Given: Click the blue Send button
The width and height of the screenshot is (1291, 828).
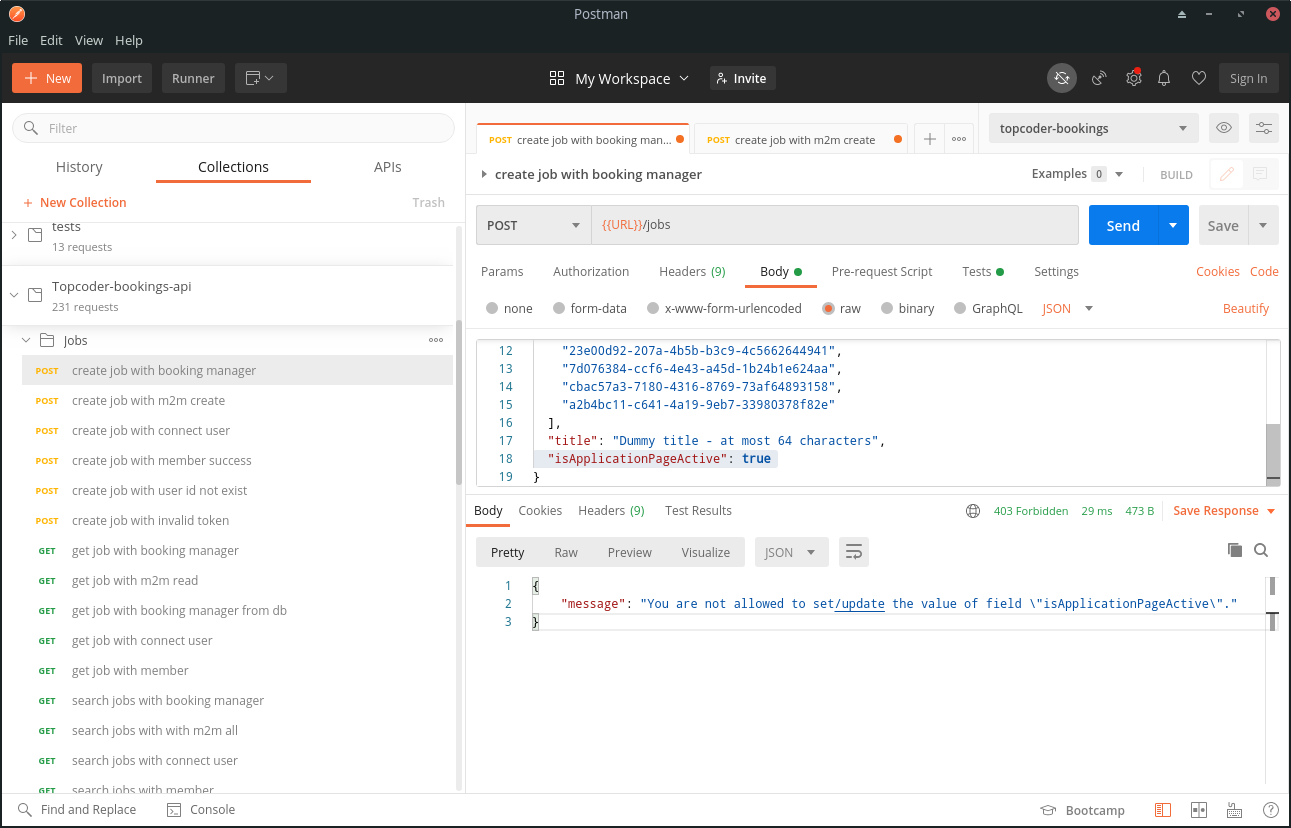Looking at the screenshot, I should 1122,225.
